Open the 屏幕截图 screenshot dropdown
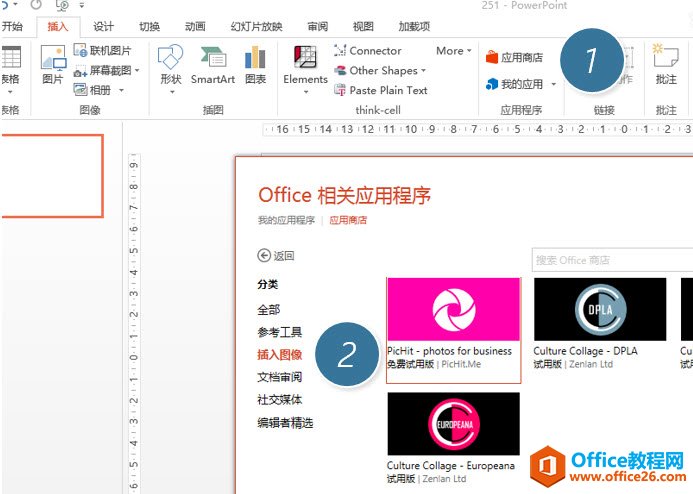Image resolution: width=693 pixels, height=494 pixels. (x=107, y=70)
